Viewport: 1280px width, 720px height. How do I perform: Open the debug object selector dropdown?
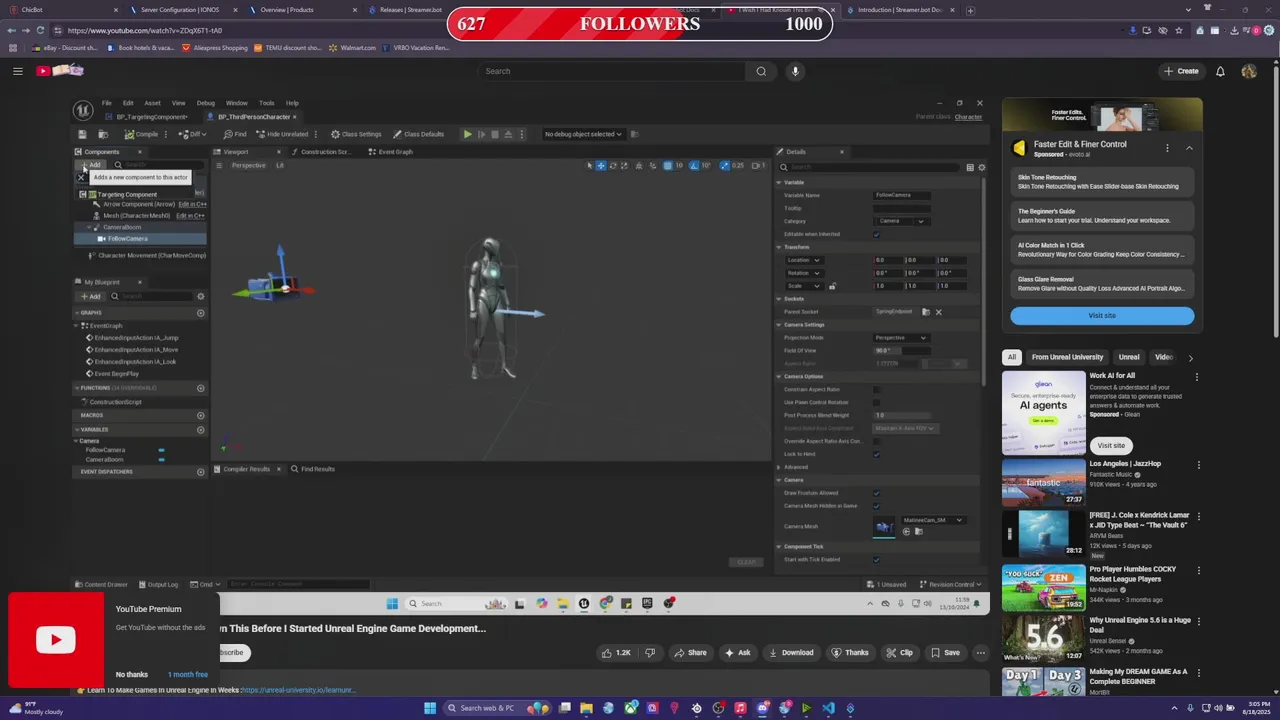pyautogui.click(x=583, y=134)
